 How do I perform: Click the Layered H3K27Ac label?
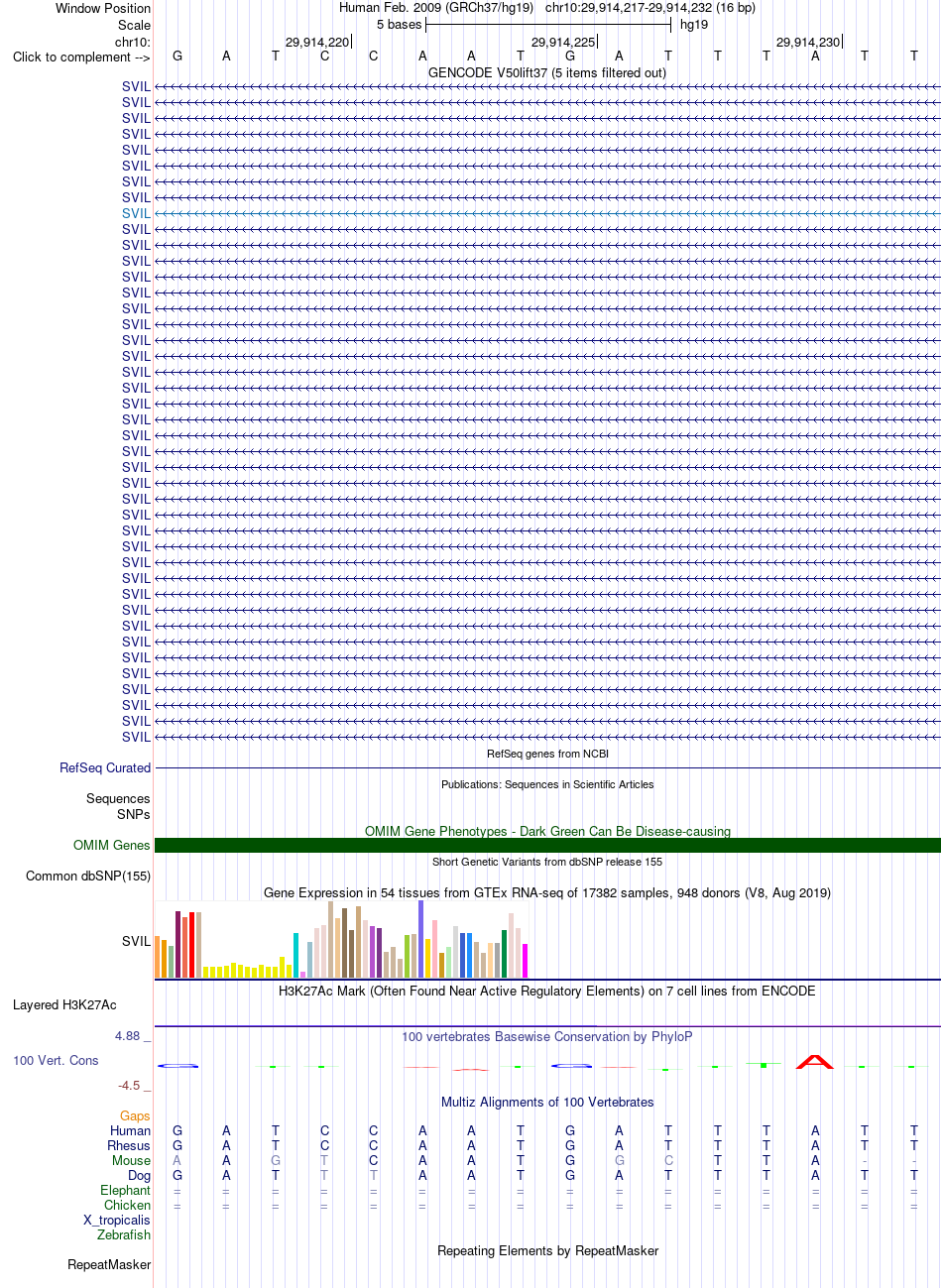tap(64, 1004)
